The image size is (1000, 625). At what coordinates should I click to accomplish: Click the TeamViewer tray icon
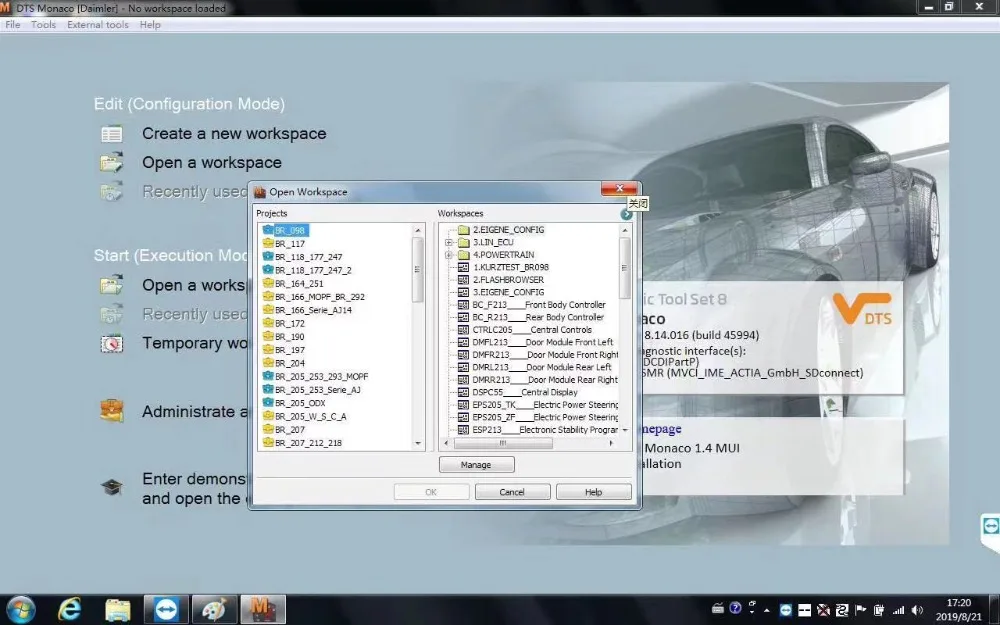tap(786, 610)
